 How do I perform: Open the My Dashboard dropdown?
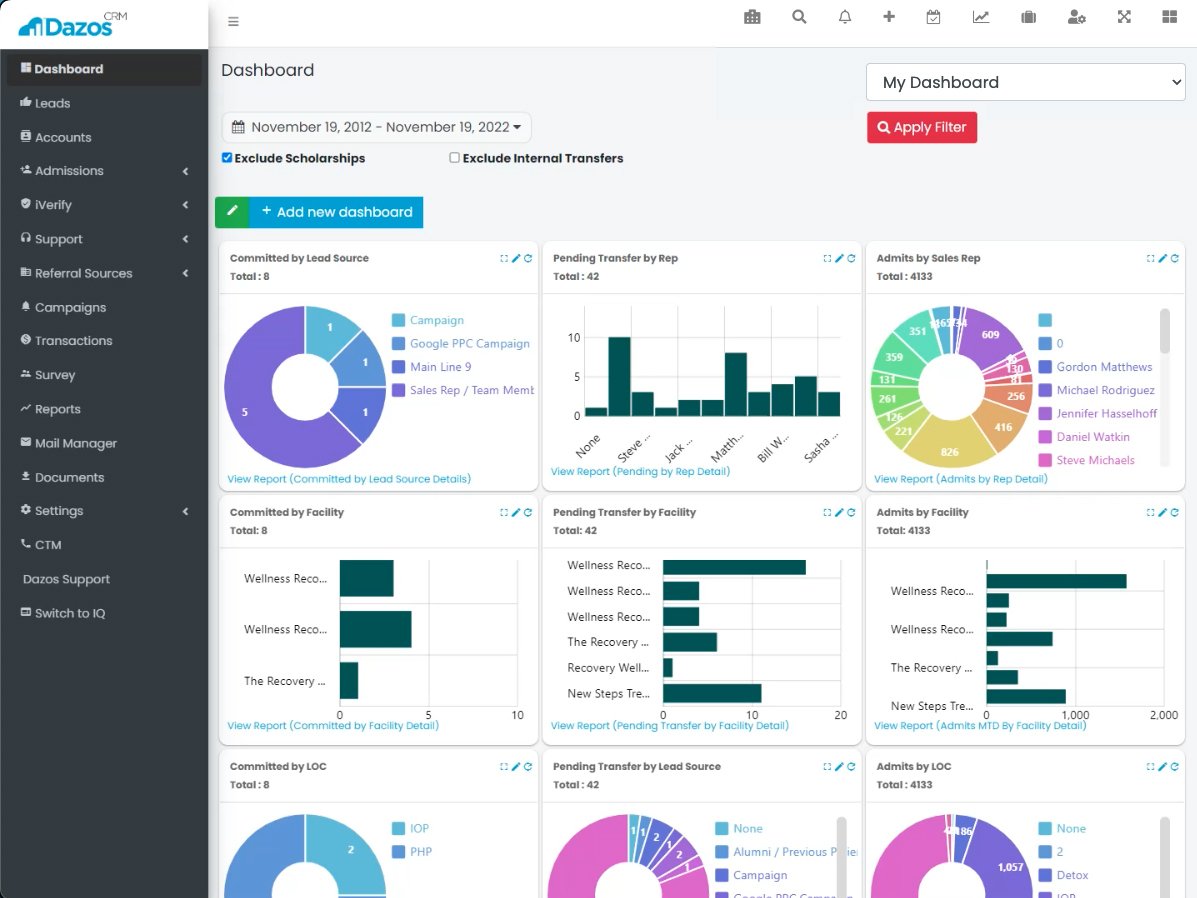point(1025,82)
